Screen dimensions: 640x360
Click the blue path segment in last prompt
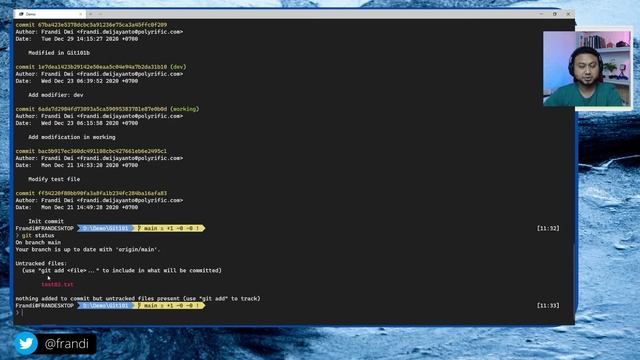[105, 306]
